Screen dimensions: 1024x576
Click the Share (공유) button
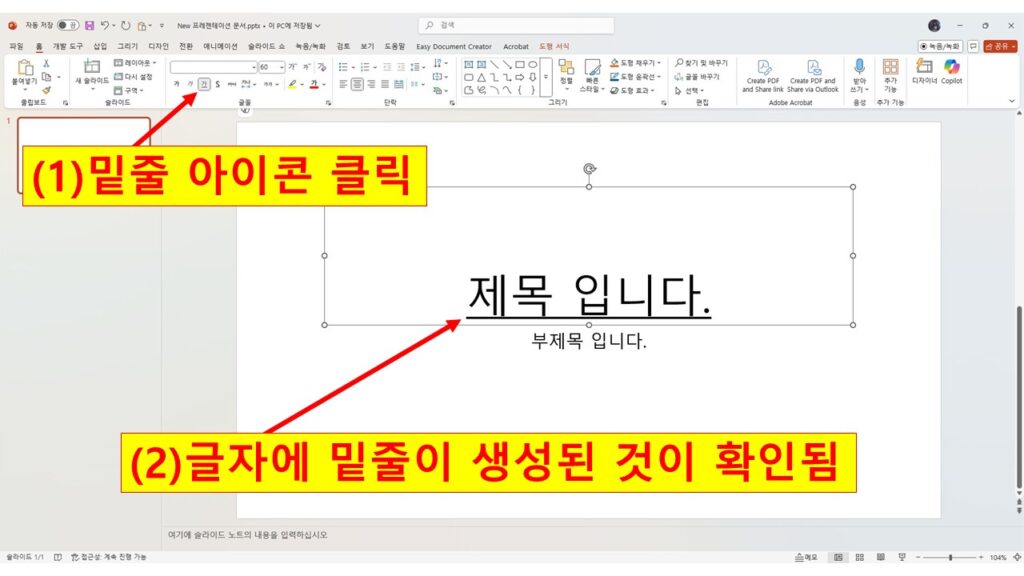1000,46
